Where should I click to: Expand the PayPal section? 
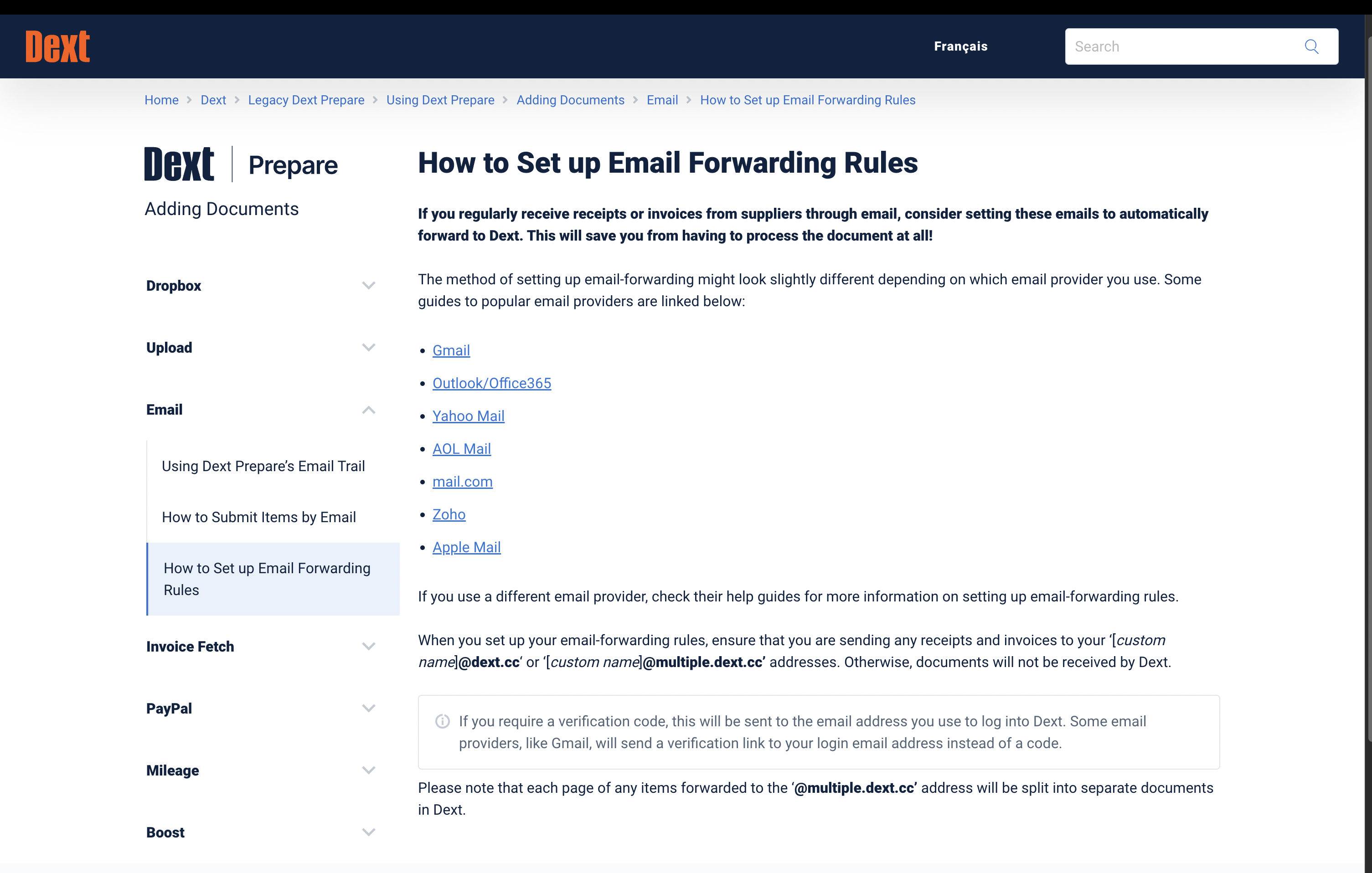tap(370, 708)
